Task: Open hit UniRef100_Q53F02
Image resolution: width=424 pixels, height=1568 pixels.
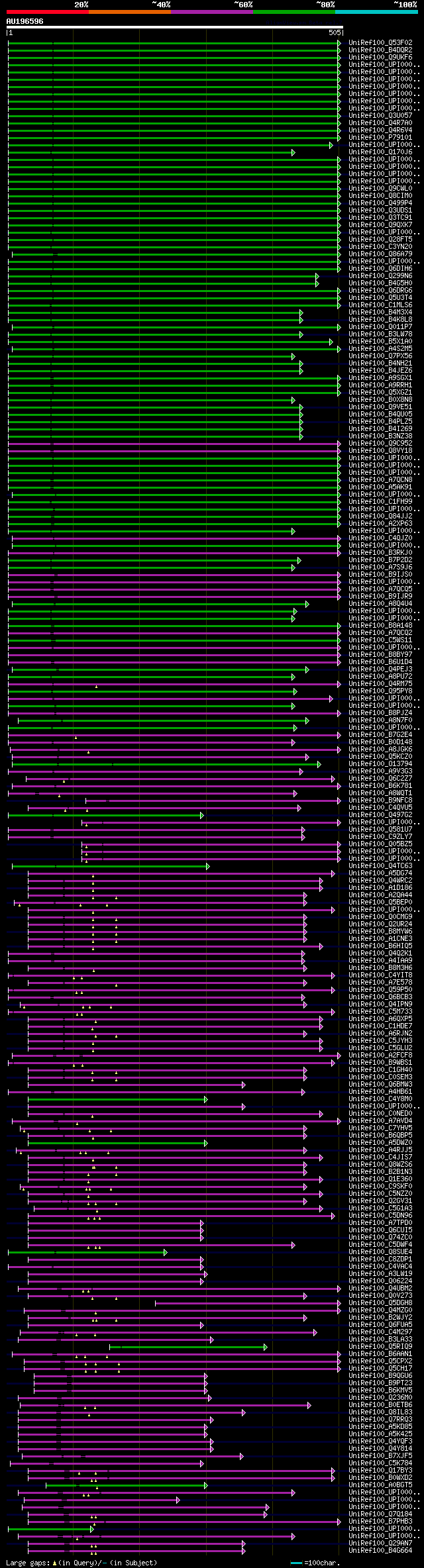Action: [x=380, y=43]
